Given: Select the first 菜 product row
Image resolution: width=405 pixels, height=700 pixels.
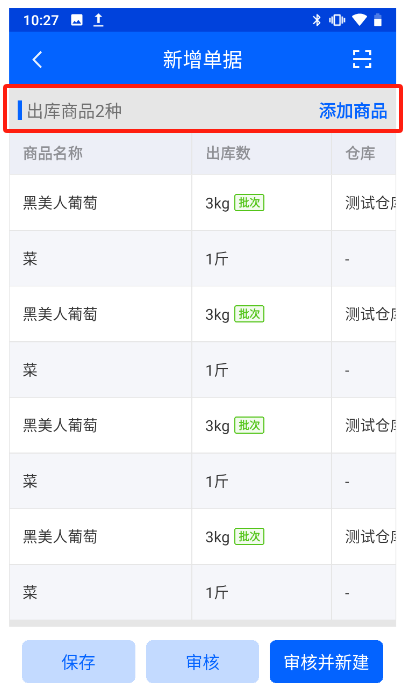Looking at the screenshot, I should [202, 259].
